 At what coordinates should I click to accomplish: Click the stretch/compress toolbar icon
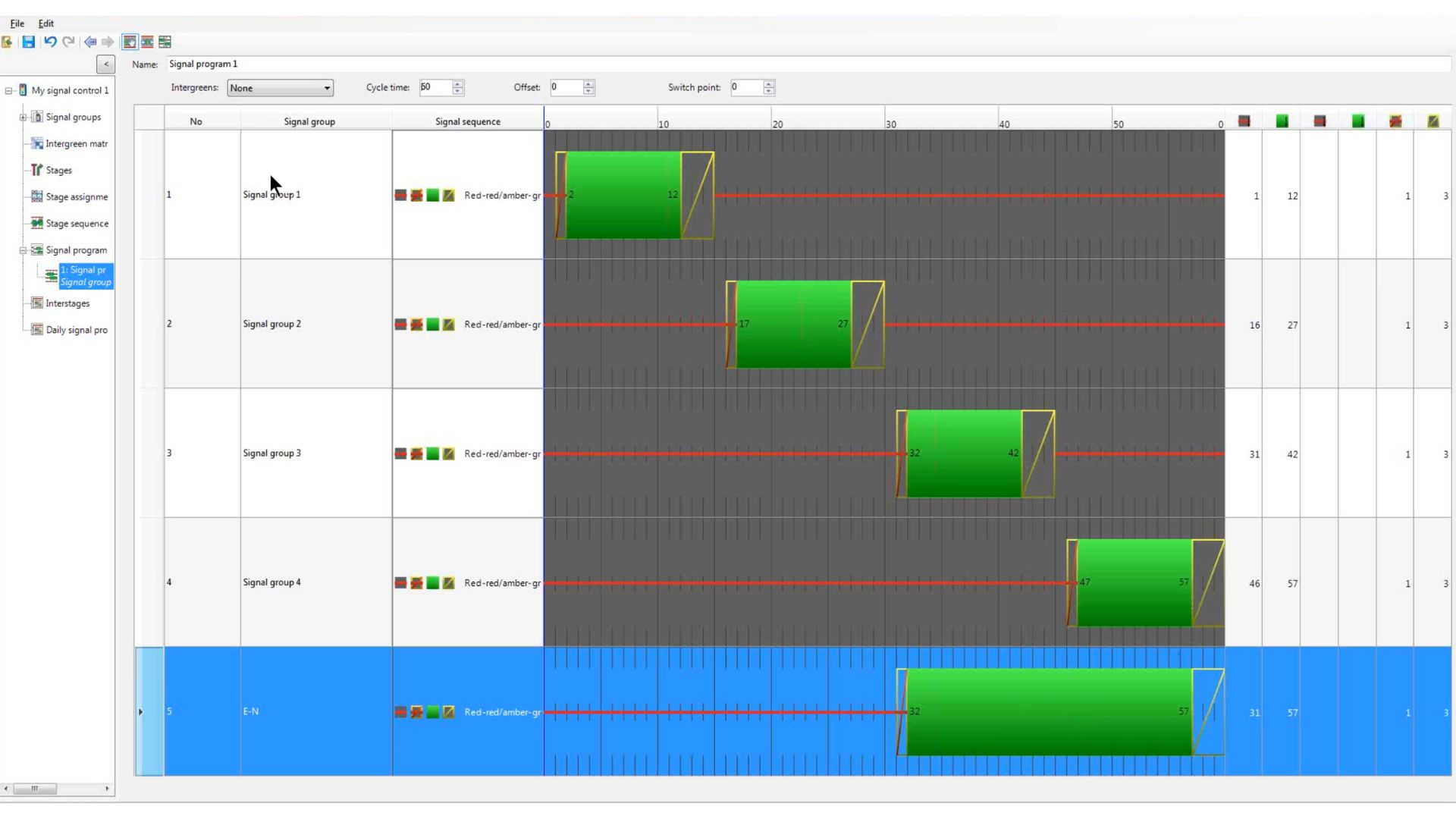tap(147, 42)
